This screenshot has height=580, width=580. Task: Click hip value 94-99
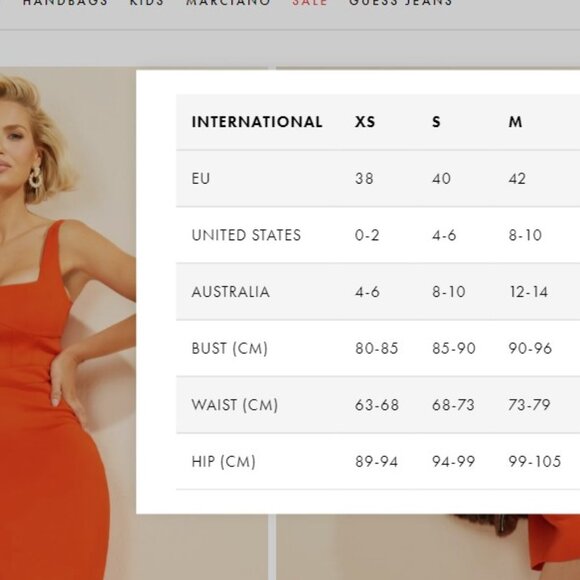453,462
